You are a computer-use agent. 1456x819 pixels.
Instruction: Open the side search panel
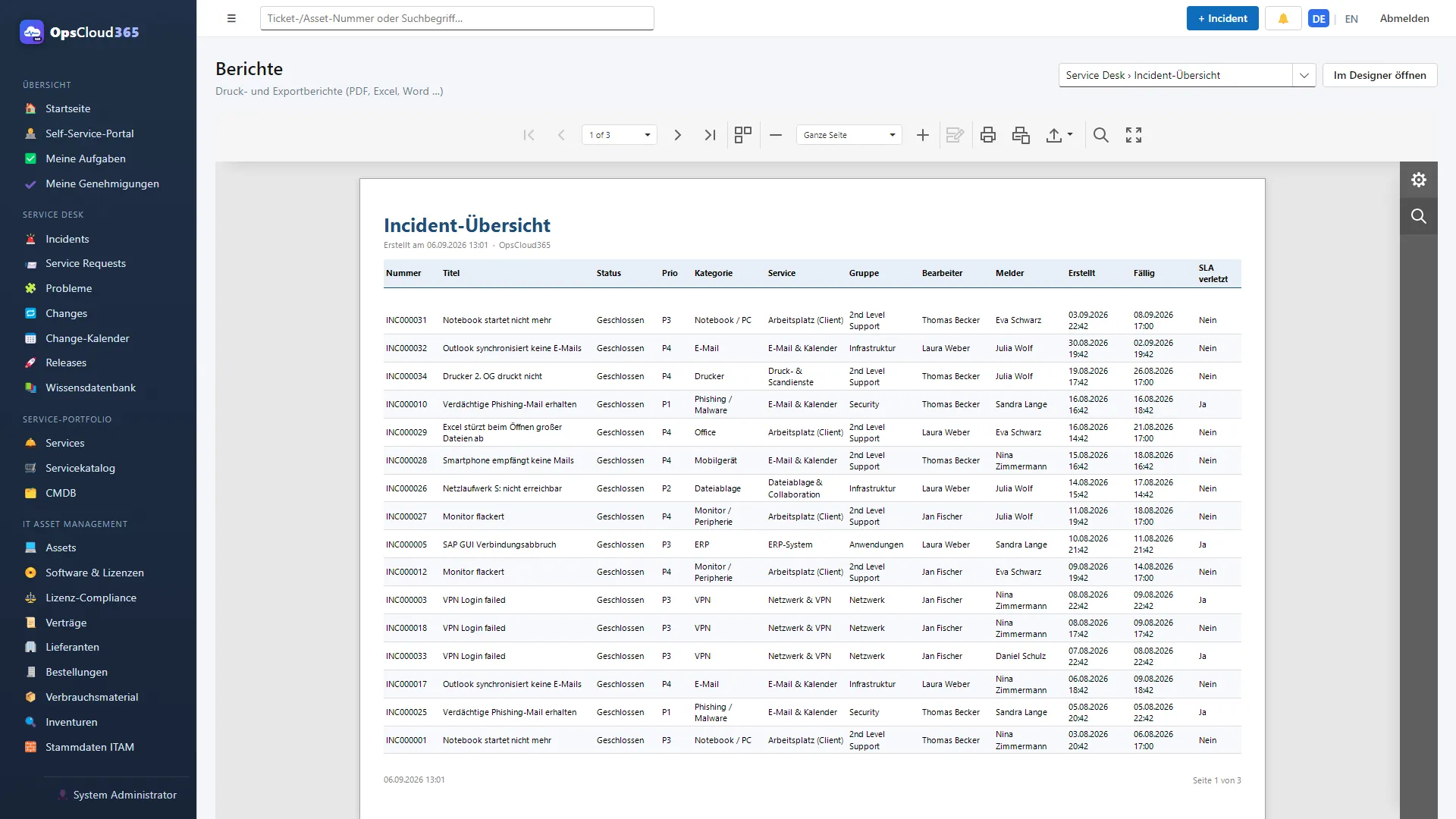(1419, 216)
